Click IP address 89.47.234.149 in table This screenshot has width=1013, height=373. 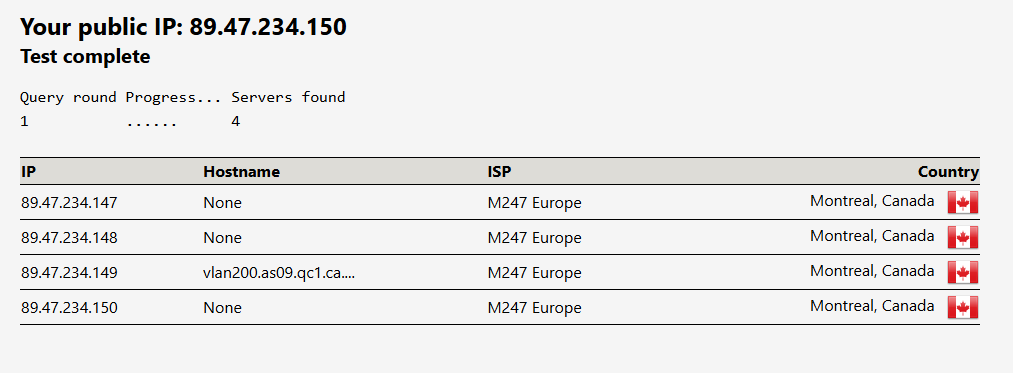click(69, 273)
